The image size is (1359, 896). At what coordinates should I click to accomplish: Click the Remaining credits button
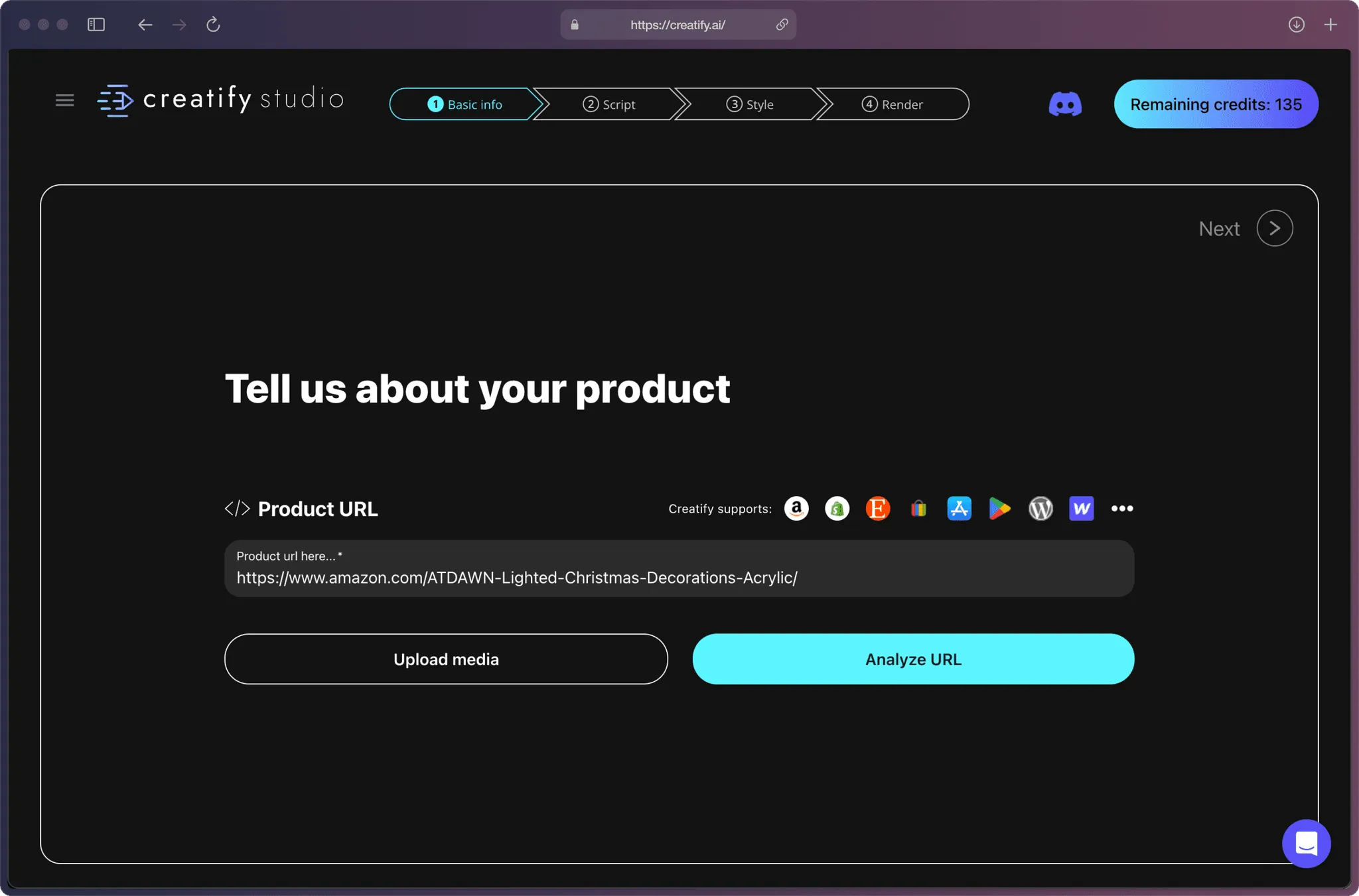pos(1216,104)
